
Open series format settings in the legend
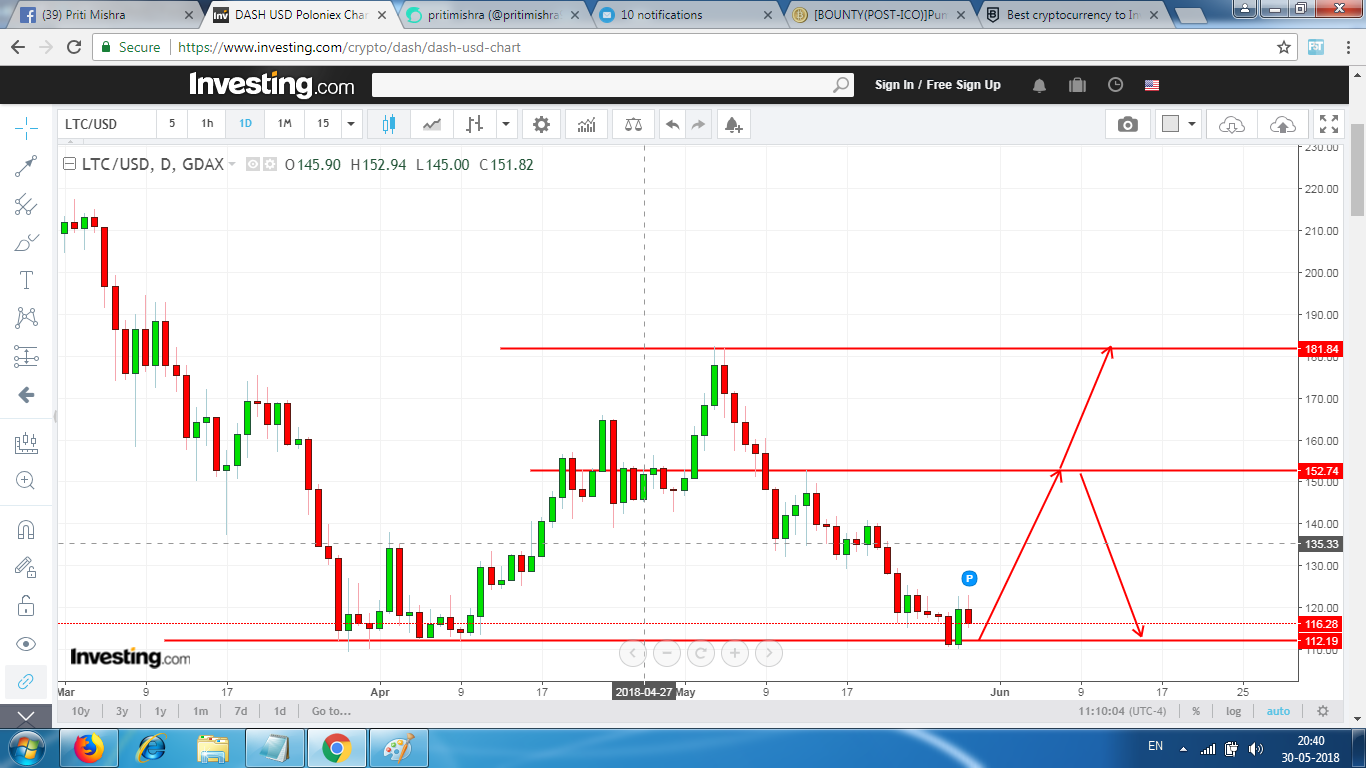(269, 164)
